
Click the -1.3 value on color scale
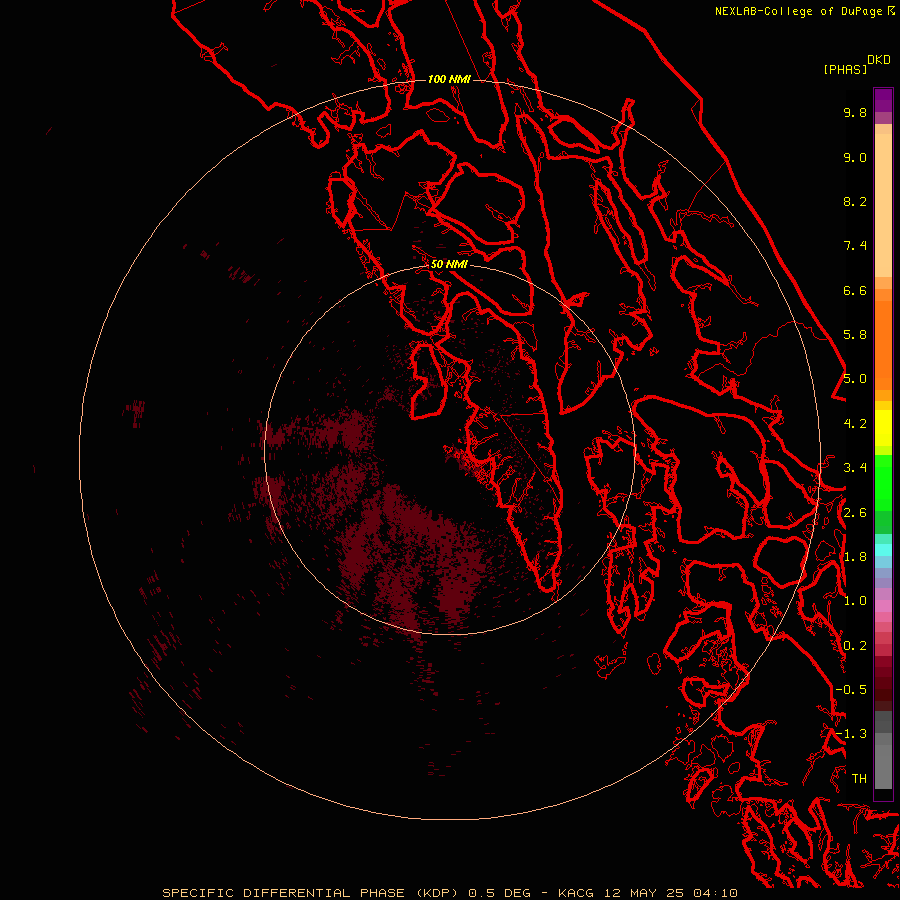851,734
